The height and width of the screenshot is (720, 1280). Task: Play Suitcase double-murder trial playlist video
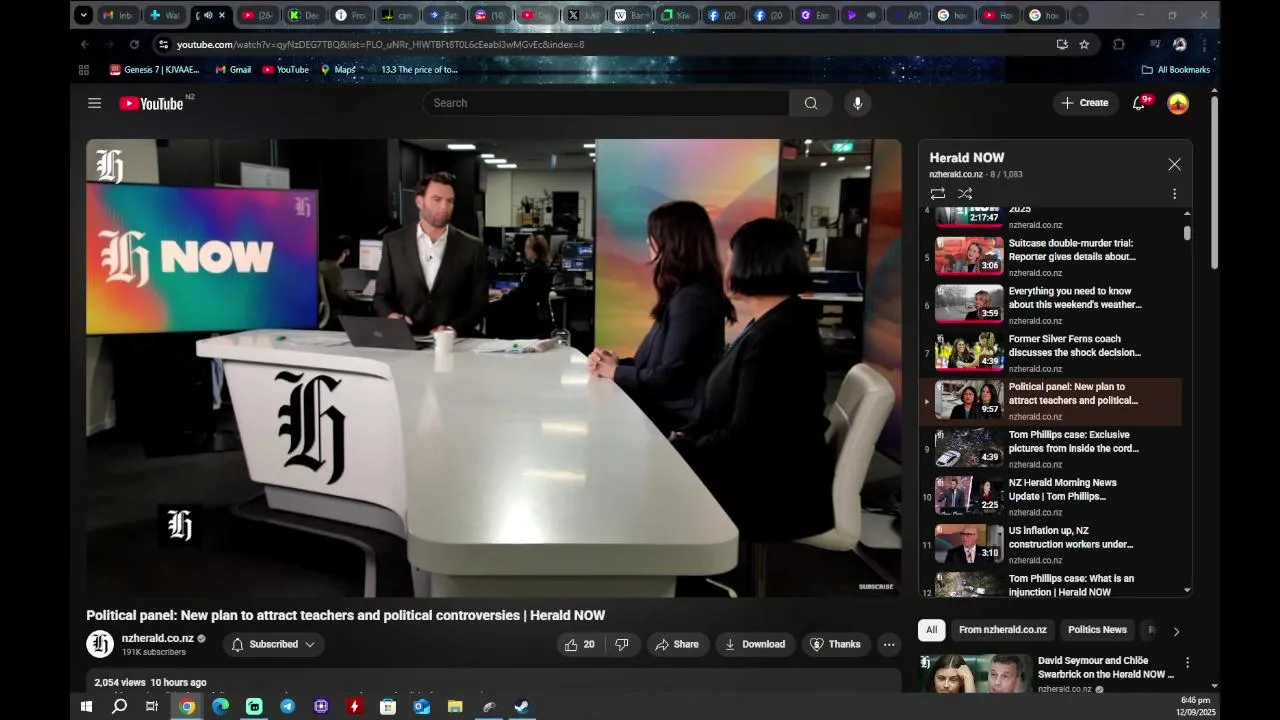[x=1050, y=256]
